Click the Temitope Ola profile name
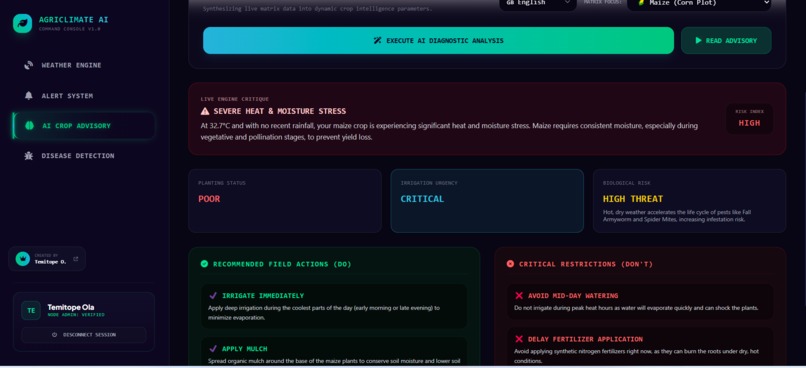The width and height of the screenshot is (806, 368). coord(70,307)
